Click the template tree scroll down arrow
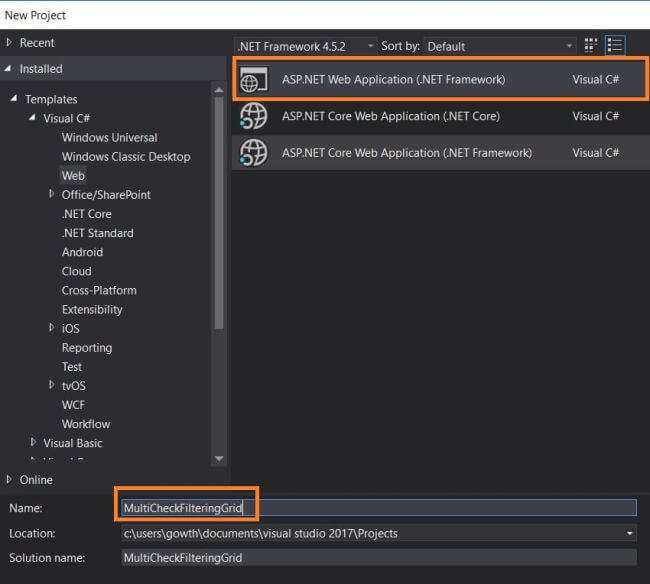 pos(219,459)
